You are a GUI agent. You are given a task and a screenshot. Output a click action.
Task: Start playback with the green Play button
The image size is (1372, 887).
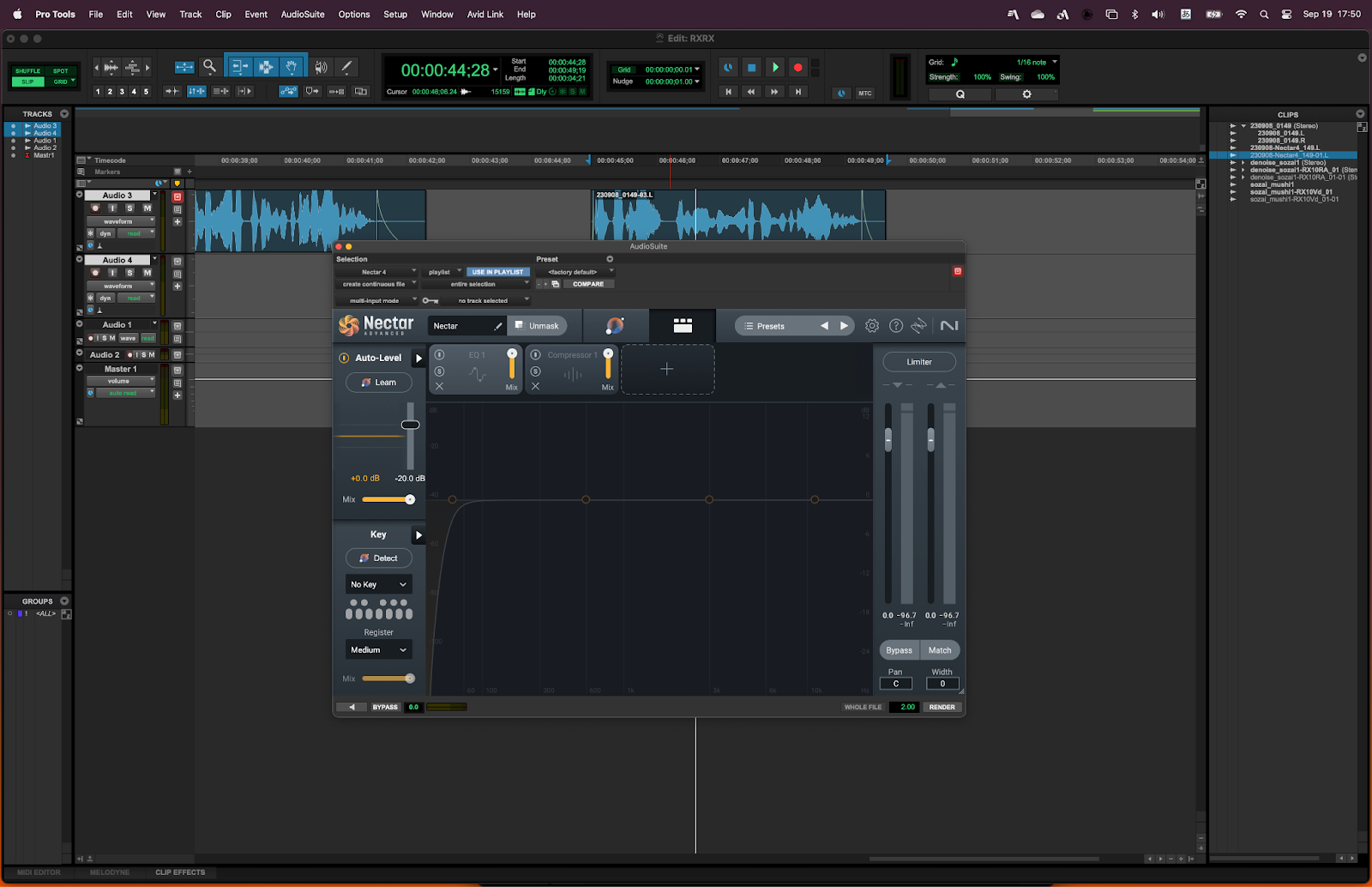pos(775,67)
